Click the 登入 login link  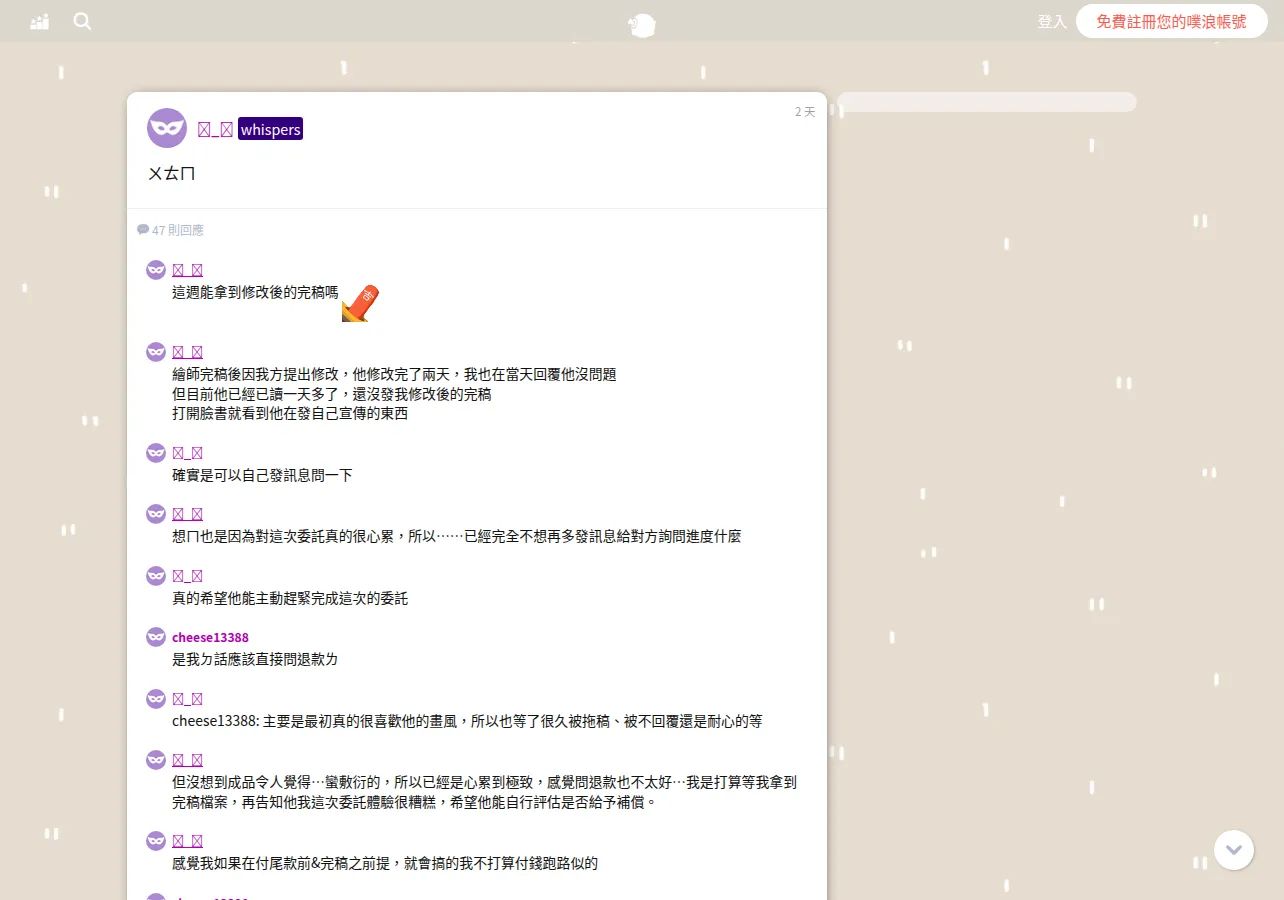click(x=1052, y=21)
